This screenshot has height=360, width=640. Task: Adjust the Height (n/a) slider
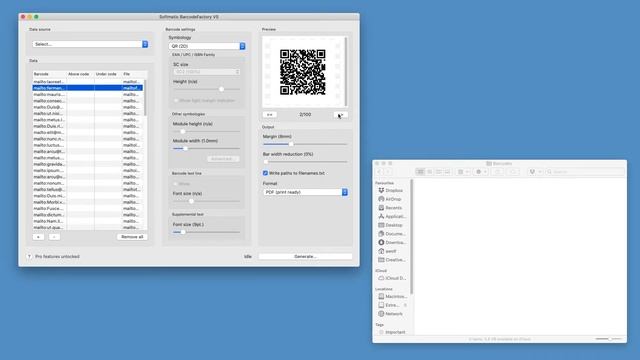[x=221, y=89]
